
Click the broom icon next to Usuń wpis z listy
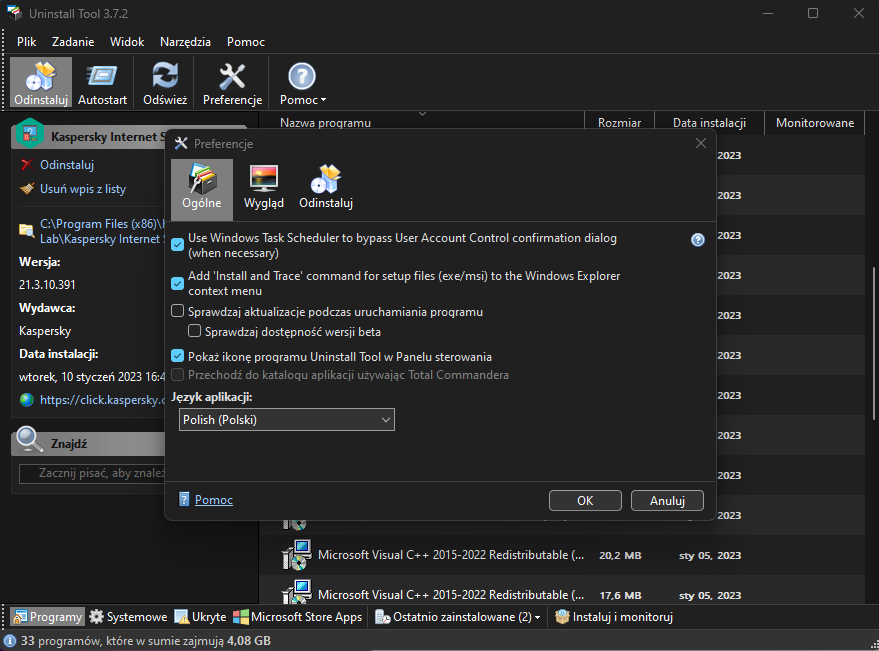pyautogui.click(x=26, y=188)
